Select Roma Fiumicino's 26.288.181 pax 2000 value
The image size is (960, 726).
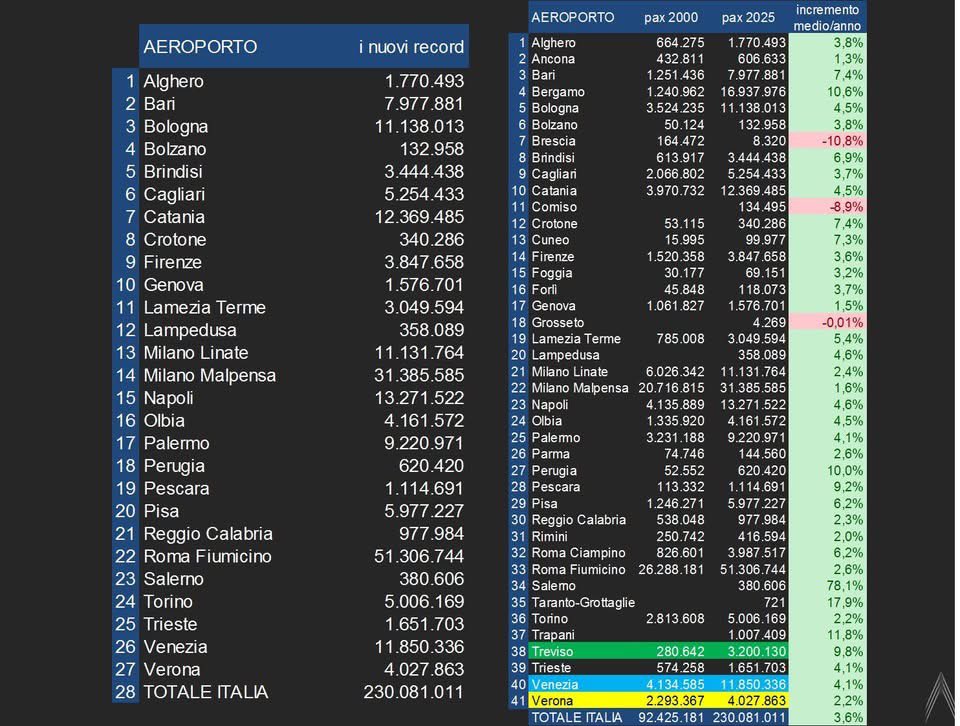pos(671,570)
